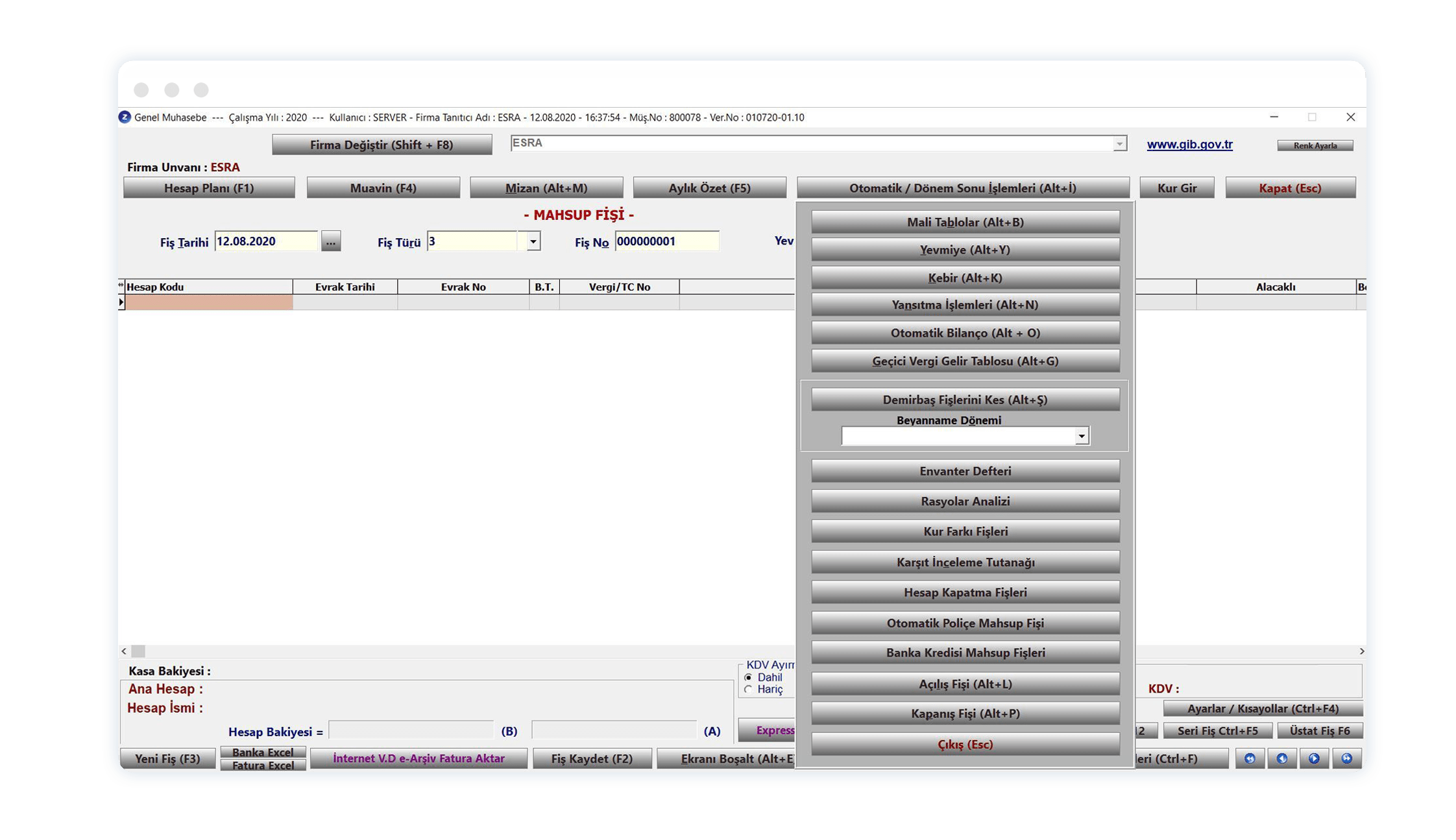Select the Hariç KDV radio button

[749, 690]
